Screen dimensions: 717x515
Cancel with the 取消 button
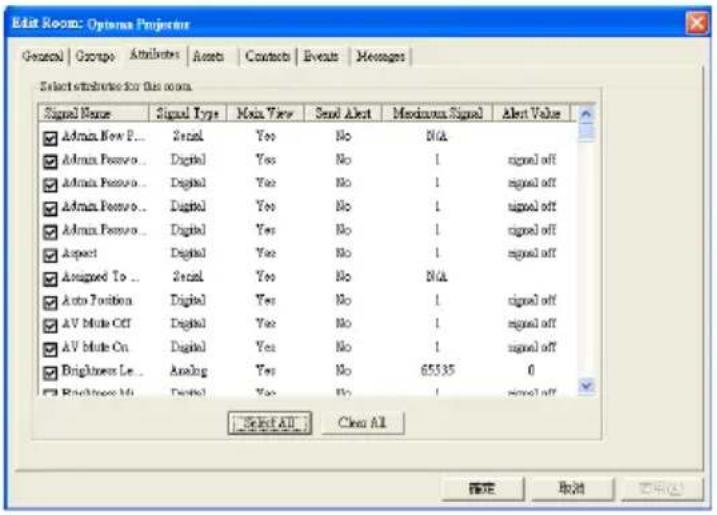572,488
